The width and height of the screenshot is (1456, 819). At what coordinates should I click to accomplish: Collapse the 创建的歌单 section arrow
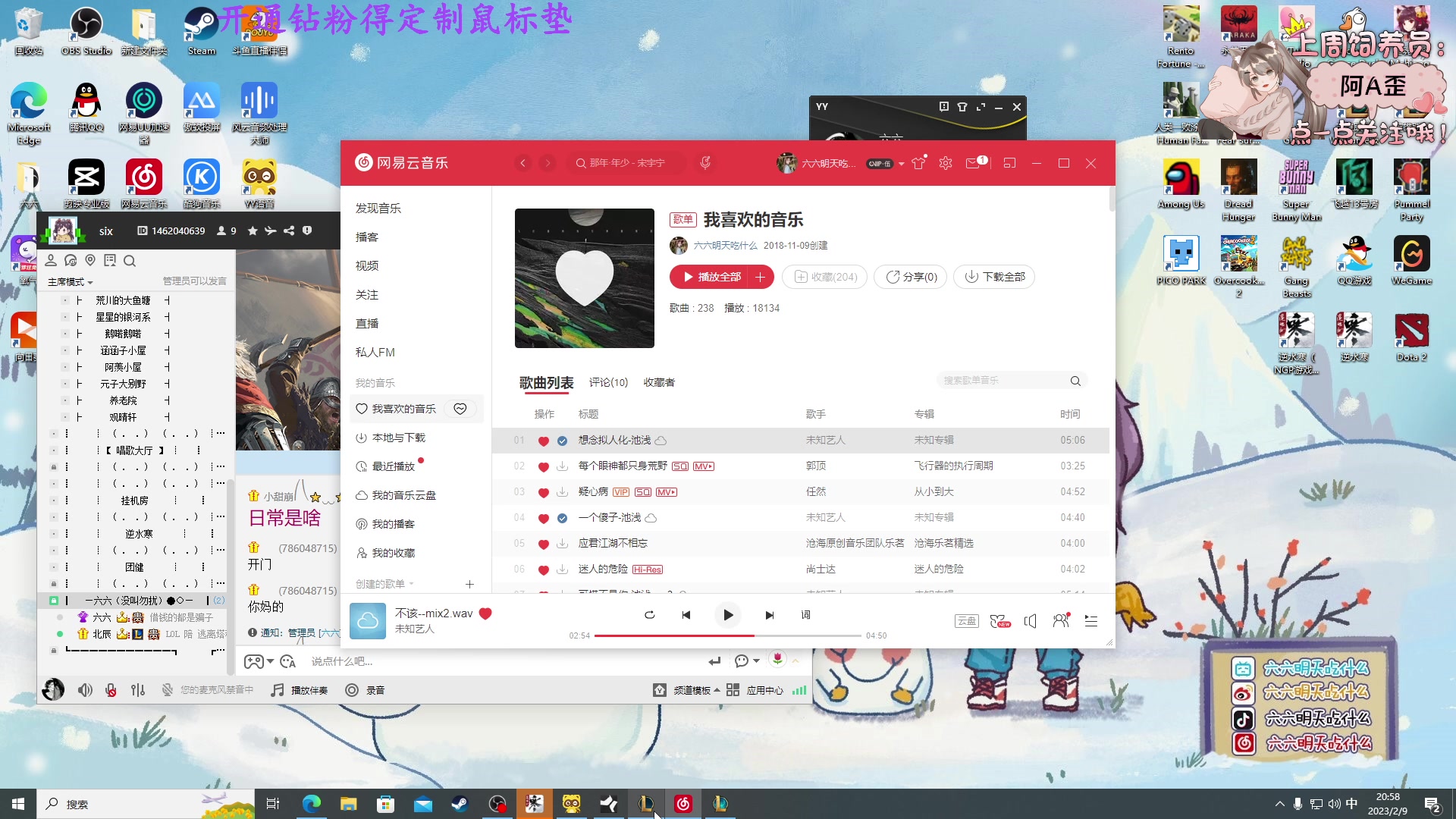point(412,584)
